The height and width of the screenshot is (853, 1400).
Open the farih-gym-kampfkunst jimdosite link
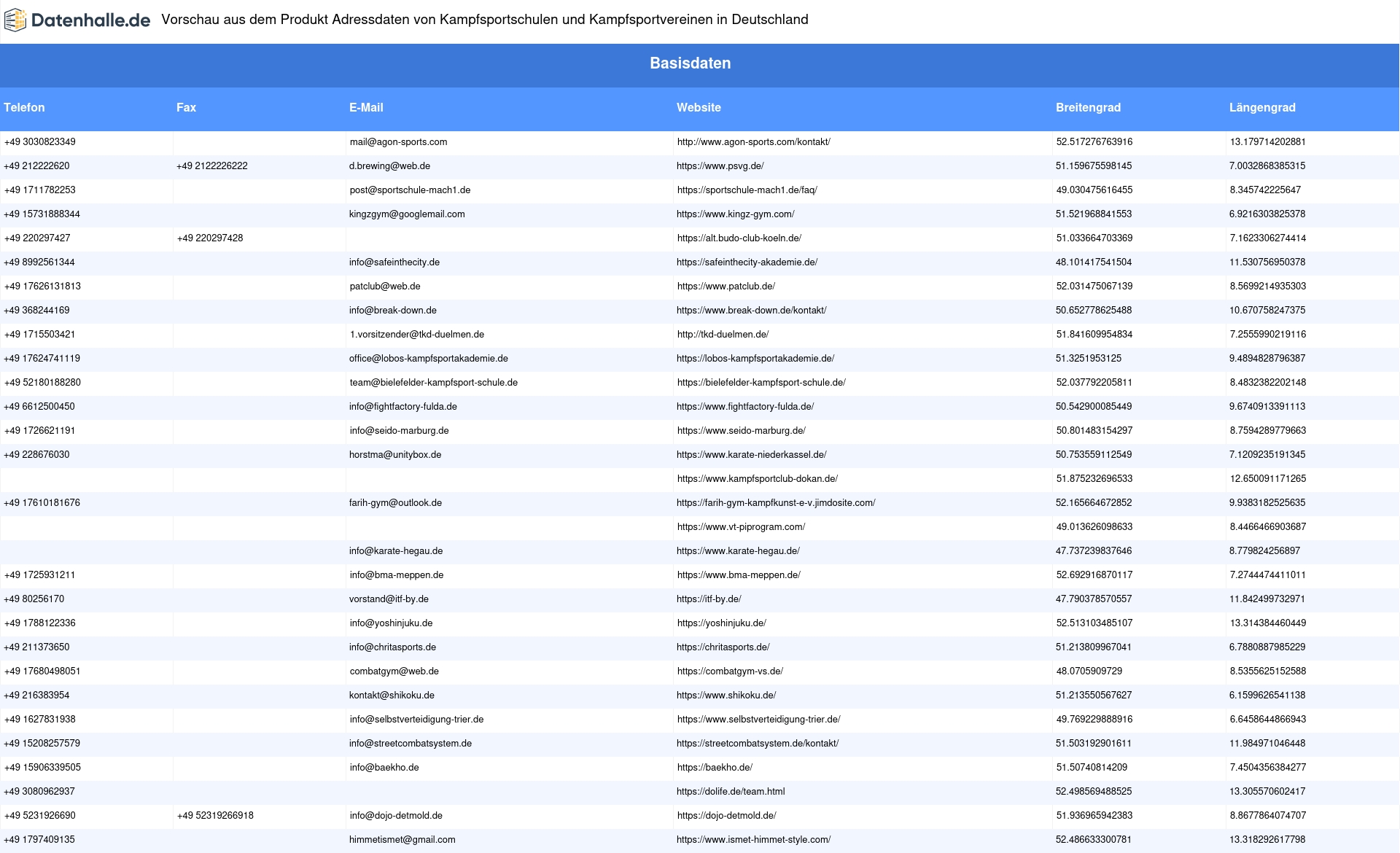pos(776,503)
